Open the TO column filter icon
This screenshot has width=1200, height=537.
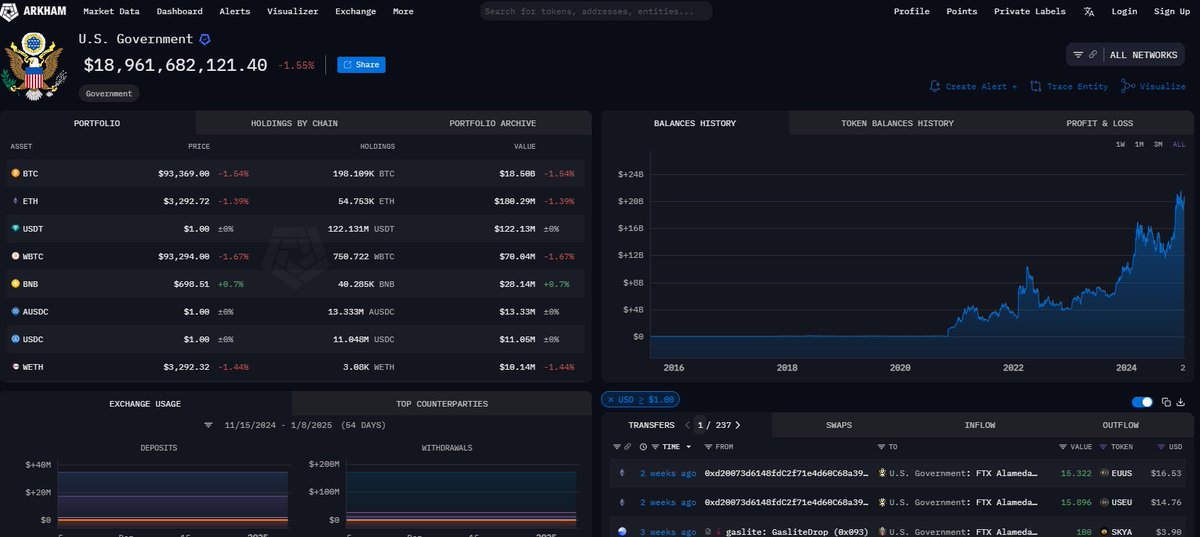pos(881,447)
